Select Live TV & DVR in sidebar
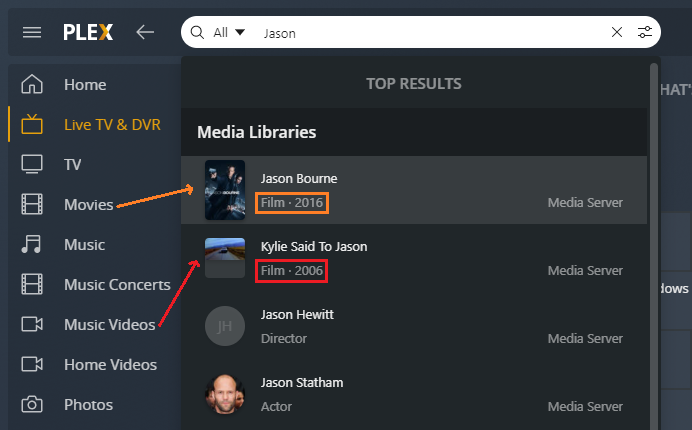The height and width of the screenshot is (430, 692). (x=112, y=124)
